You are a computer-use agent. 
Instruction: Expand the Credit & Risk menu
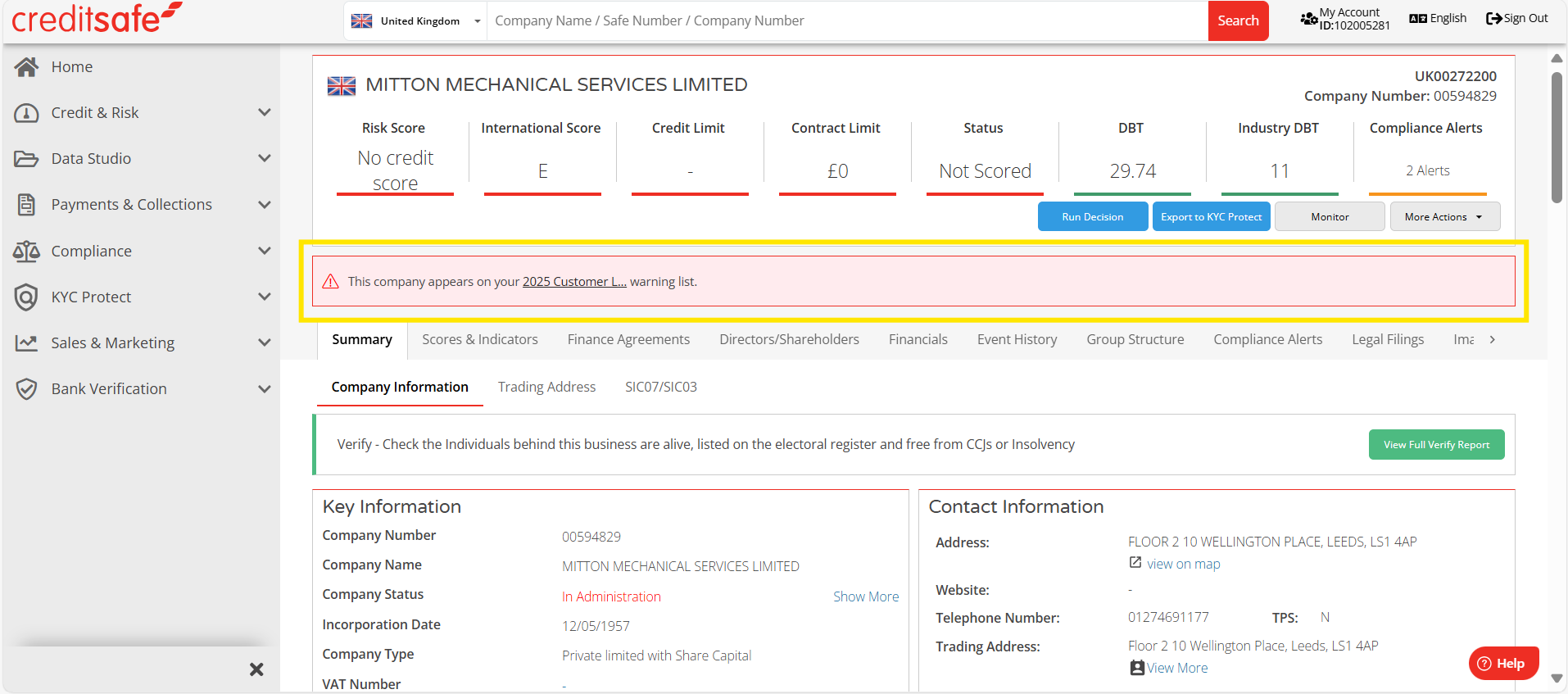click(264, 112)
